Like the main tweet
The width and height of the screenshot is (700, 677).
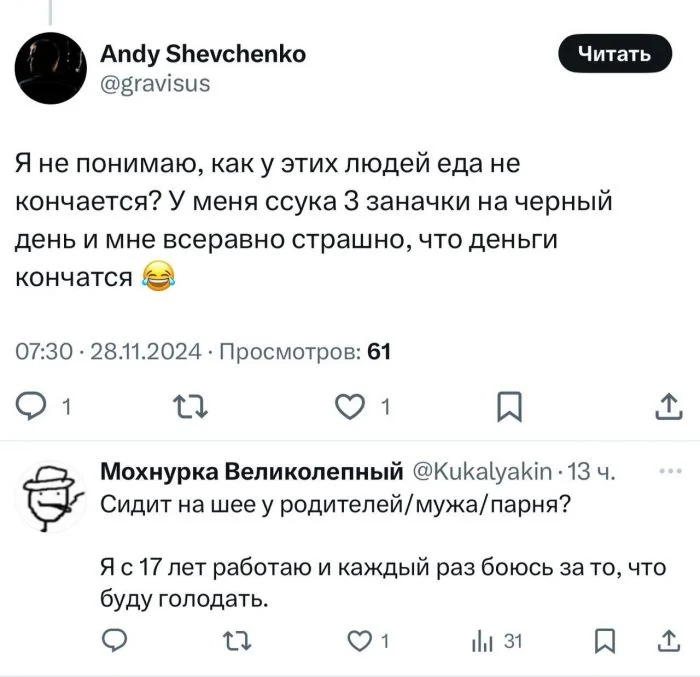point(349,406)
